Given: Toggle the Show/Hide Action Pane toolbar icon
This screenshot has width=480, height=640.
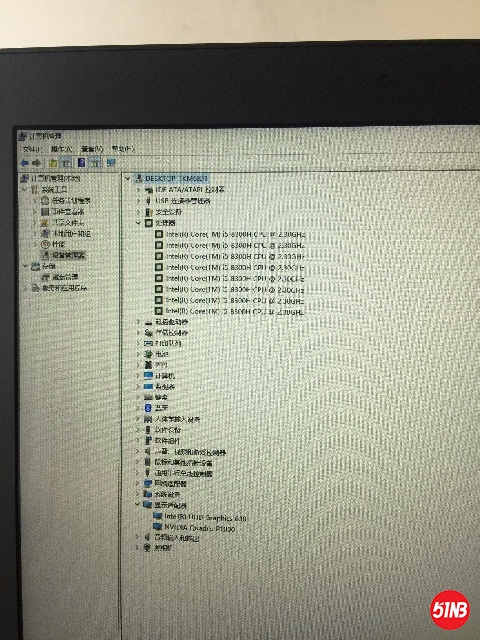Looking at the screenshot, I should click(x=96, y=163).
